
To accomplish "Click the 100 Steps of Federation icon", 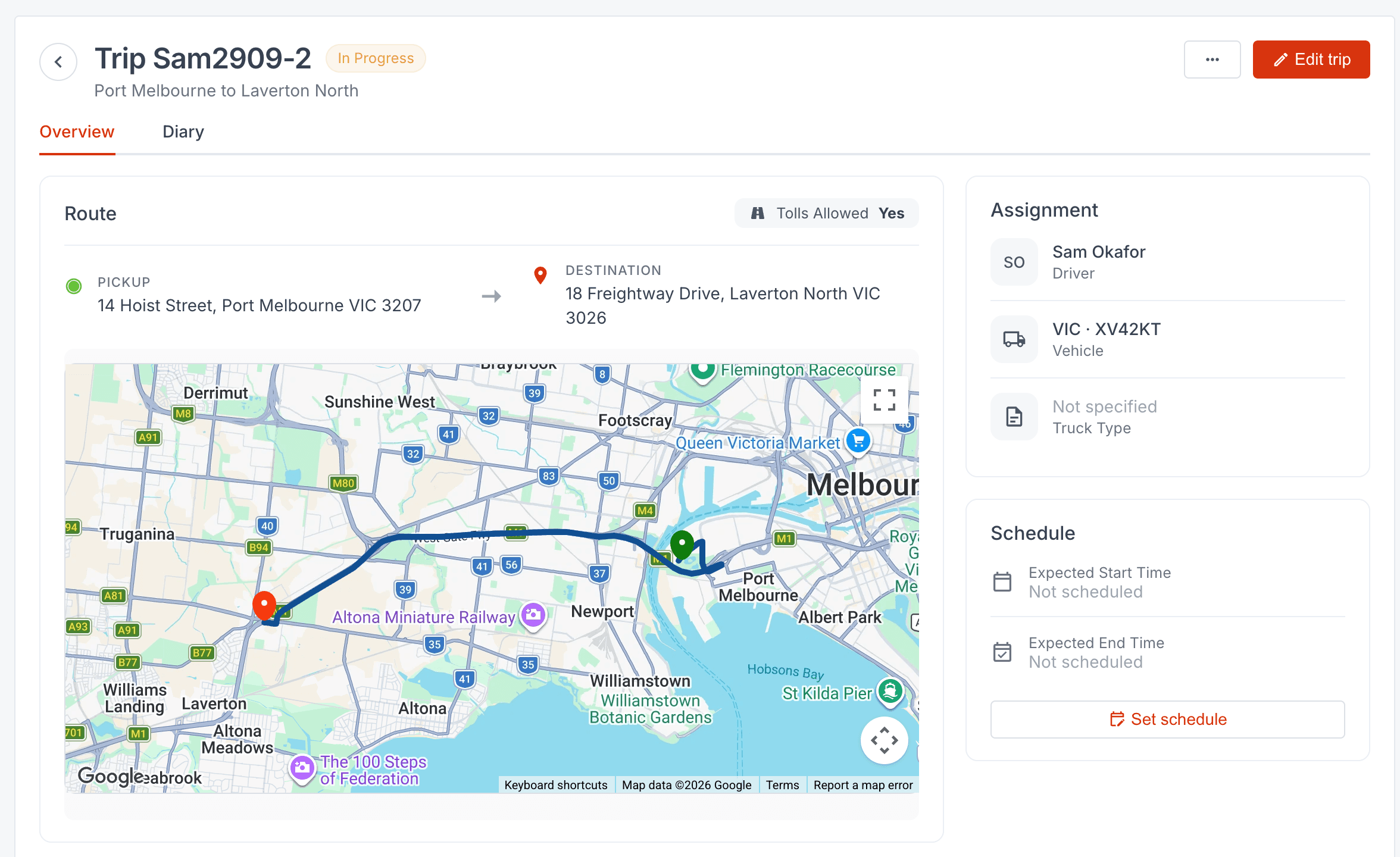I will pyautogui.click(x=302, y=768).
